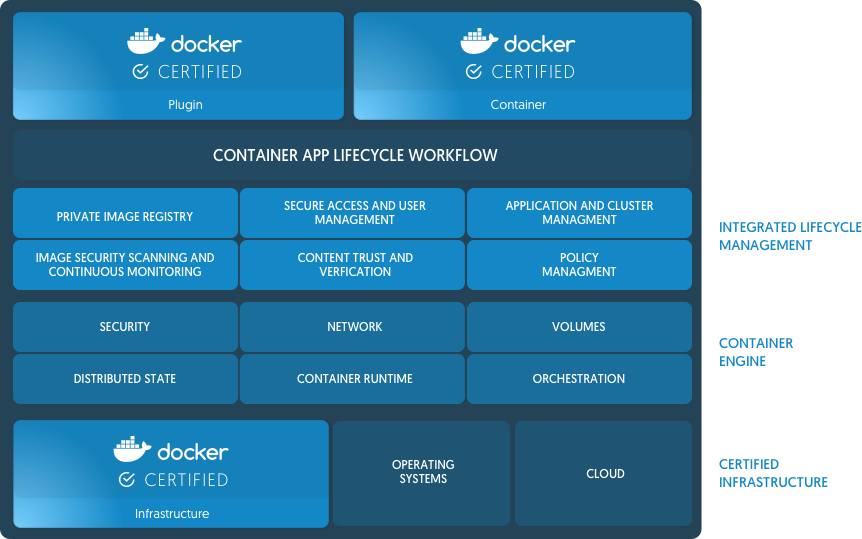Click the CERTIFIED text in Plugin card
The height and width of the screenshot is (539, 862).
pos(200,72)
